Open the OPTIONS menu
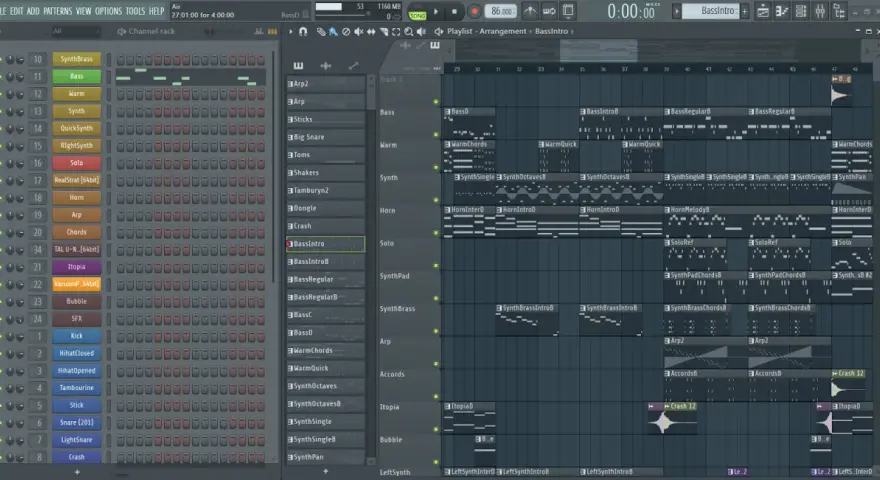The height and width of the screenshot is (480, 880). [108, 11]
